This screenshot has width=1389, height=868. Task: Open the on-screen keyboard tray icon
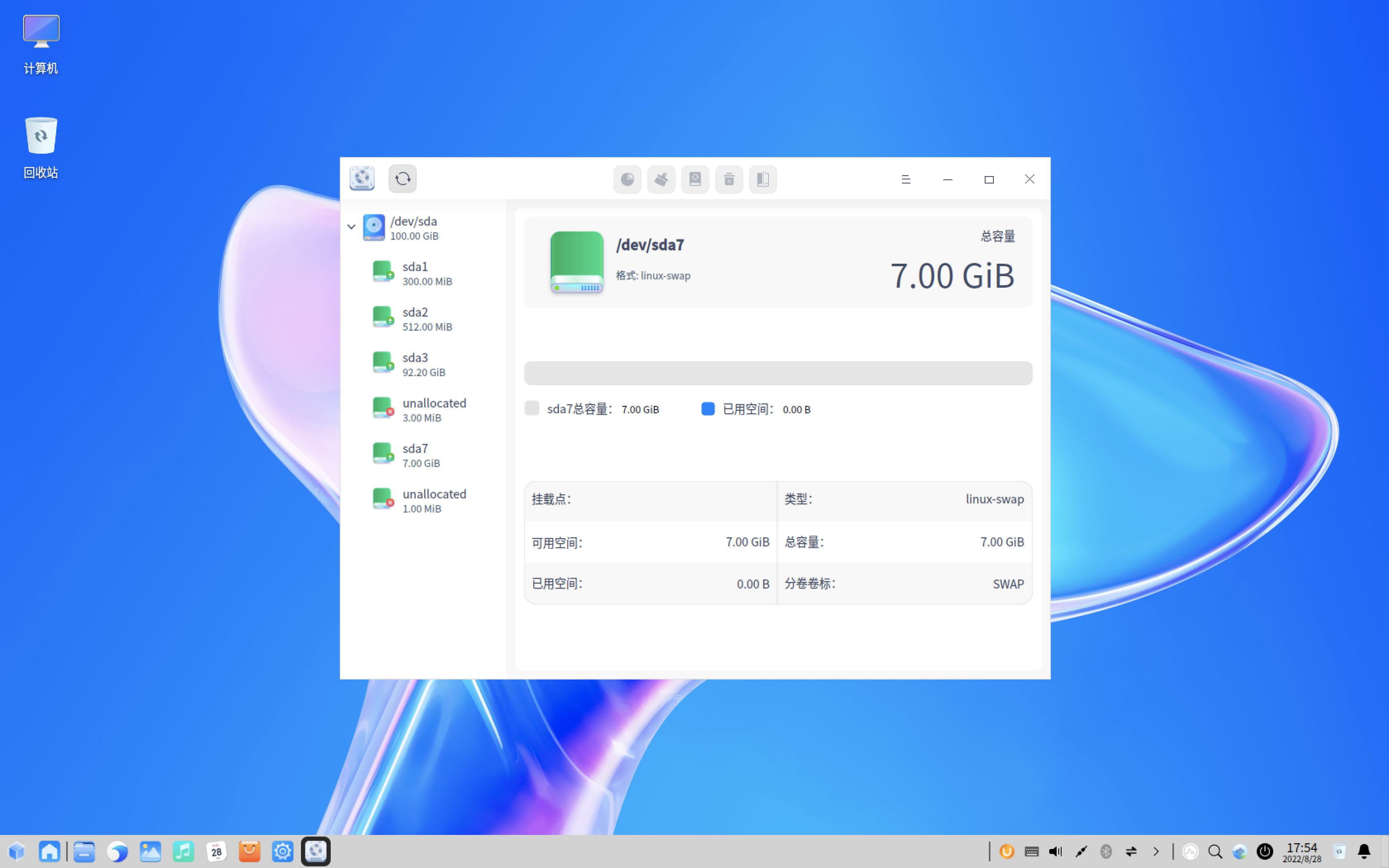click(1031, 851)
